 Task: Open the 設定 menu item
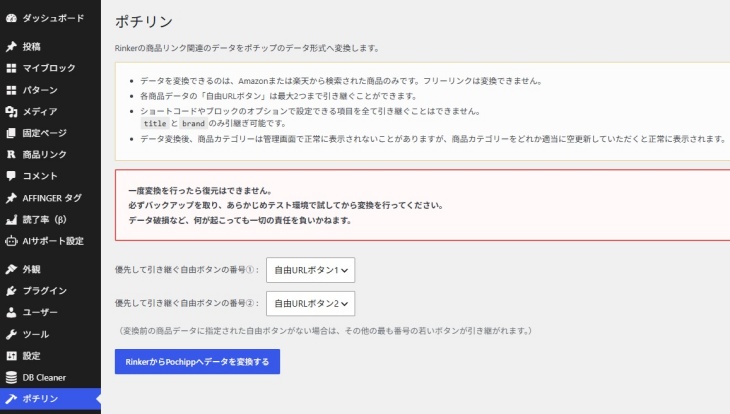(50, 356)
